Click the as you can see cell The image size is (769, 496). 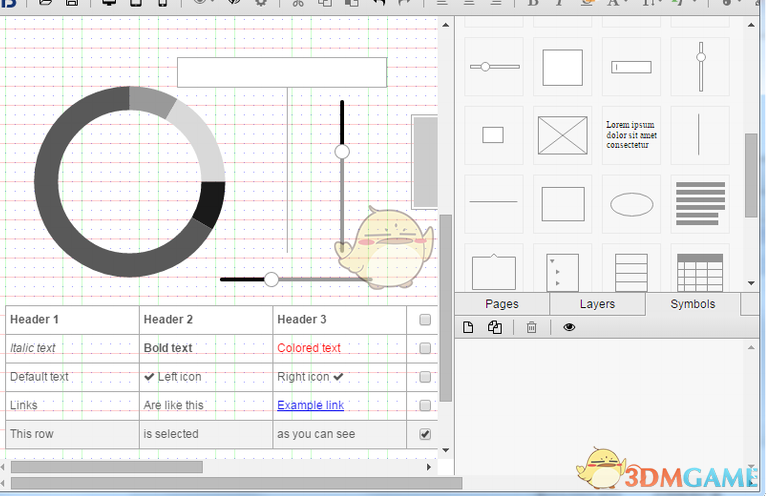tap(339, 434)
